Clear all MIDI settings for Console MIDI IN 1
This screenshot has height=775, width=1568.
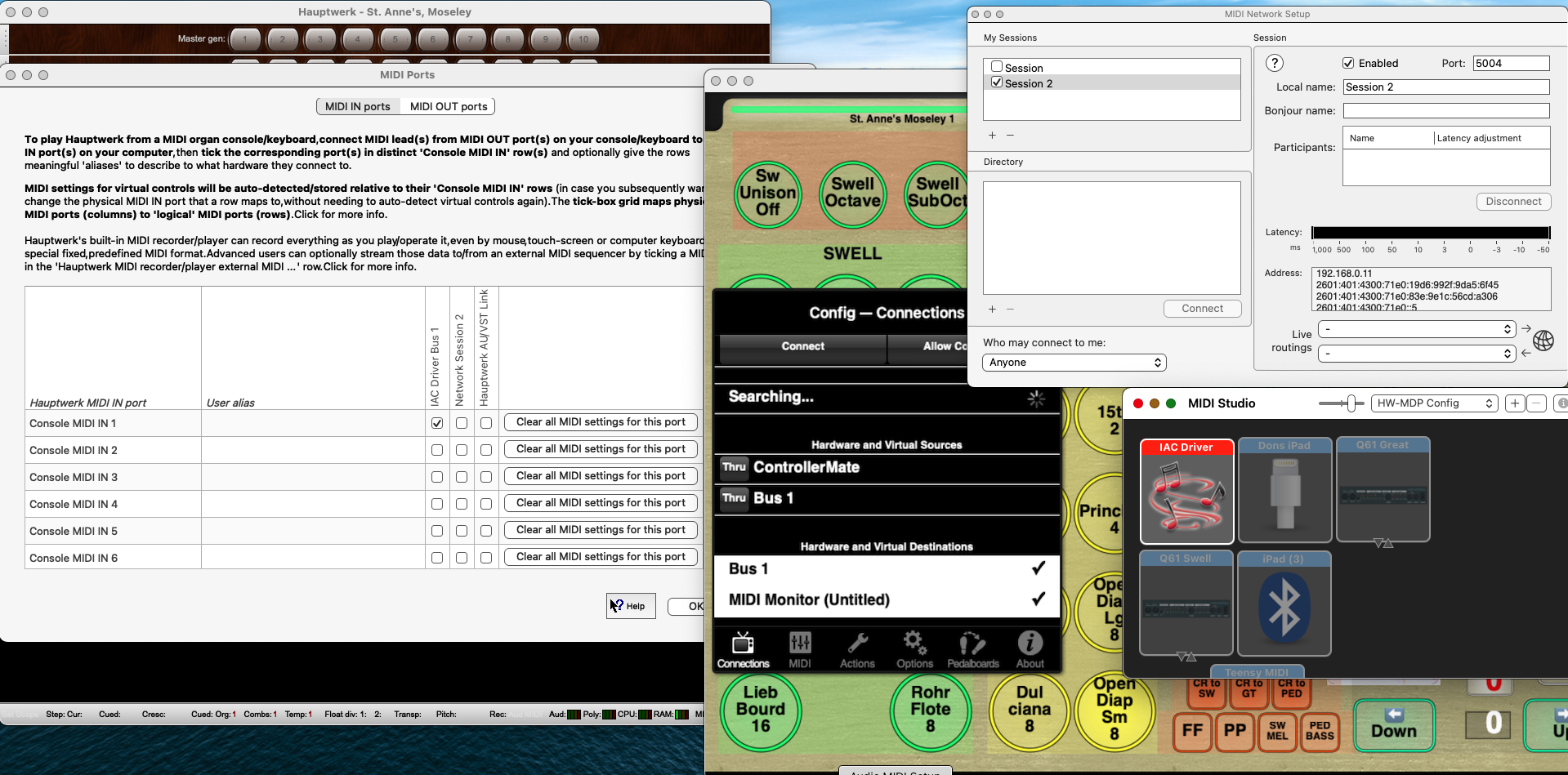click(x=601, y=422)
